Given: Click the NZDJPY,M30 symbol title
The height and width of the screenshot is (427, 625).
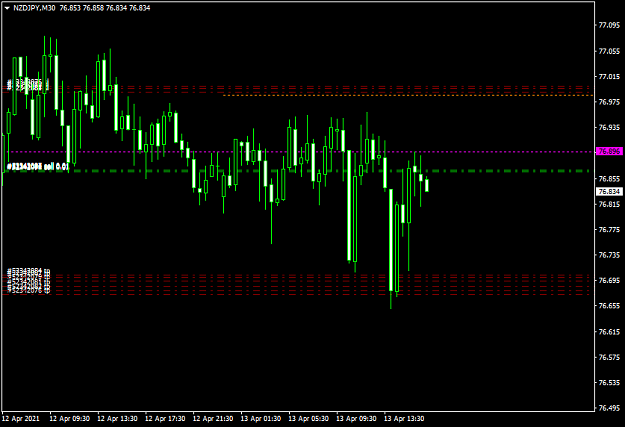Looking at the screenshot, I should tap(34, 8).
